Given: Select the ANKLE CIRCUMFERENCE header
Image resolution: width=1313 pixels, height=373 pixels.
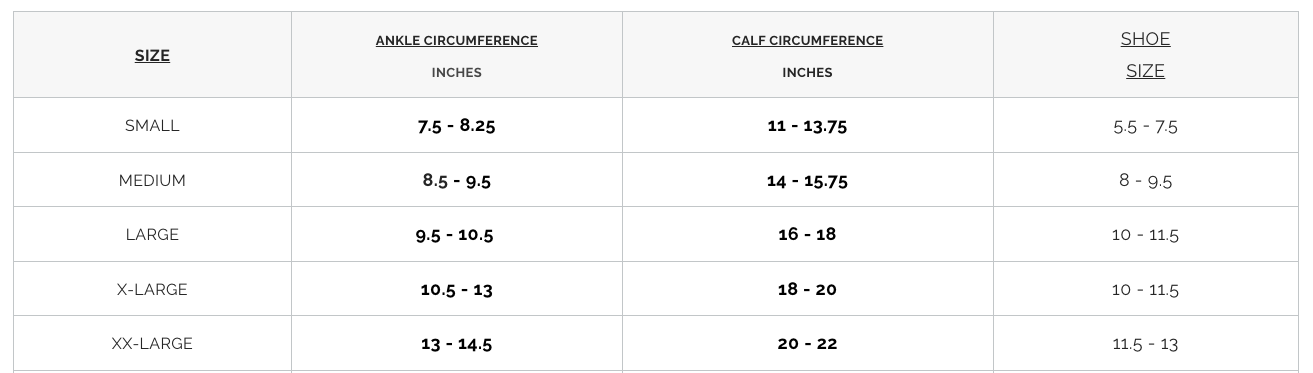Looking at the screenshot, I should (x=457, y=41).
